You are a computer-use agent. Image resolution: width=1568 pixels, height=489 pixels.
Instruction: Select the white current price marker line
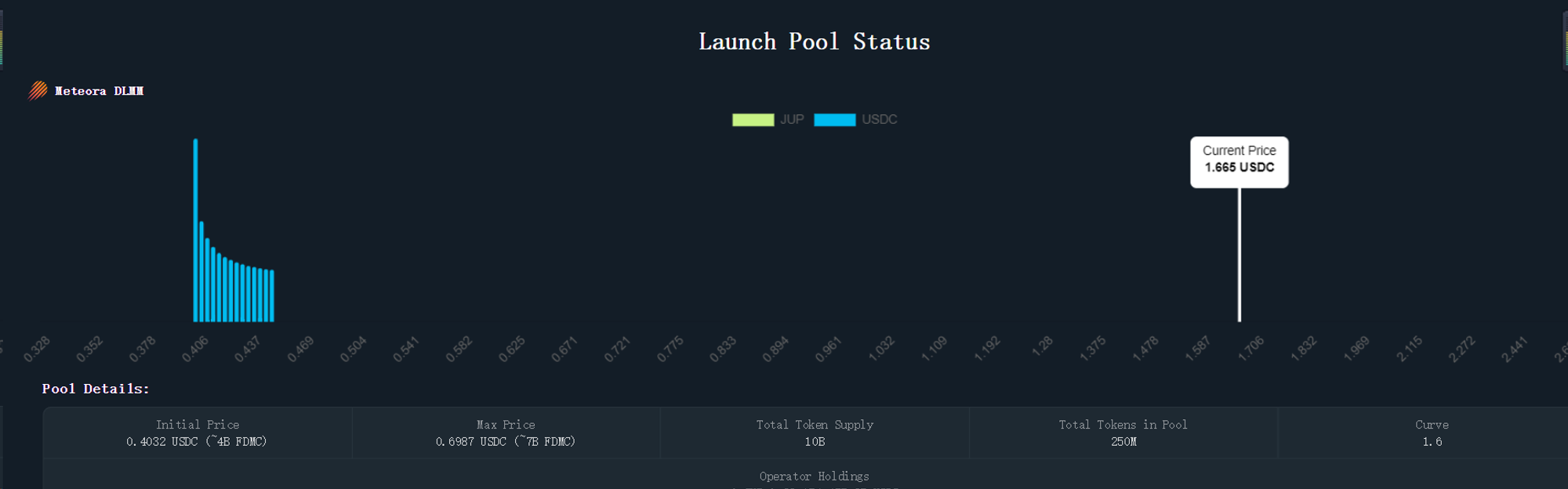1240,259
